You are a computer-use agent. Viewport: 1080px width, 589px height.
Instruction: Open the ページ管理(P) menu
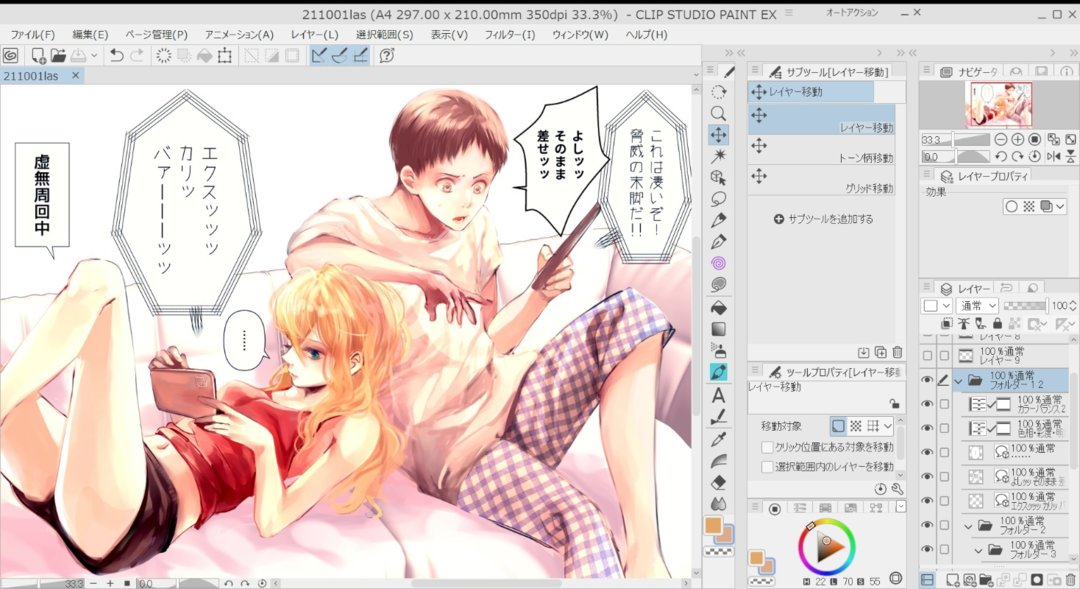pyautogui.click(x=156, y=34)
